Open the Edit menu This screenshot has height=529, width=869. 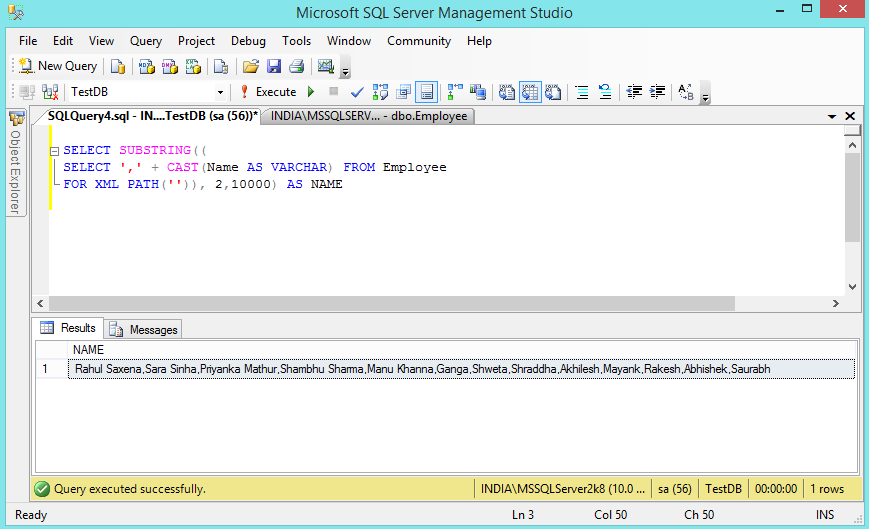click(63, 41)
